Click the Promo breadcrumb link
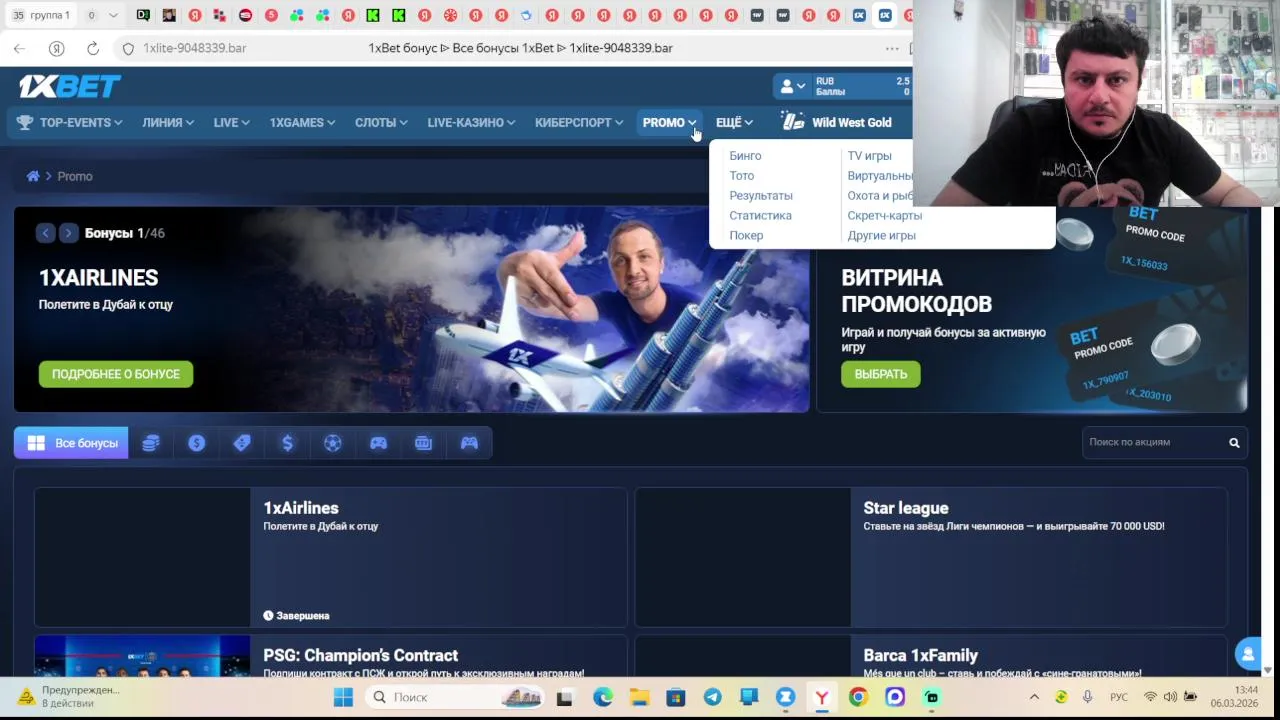Viewport: 1280px width, 720px height. coord(74,176)
